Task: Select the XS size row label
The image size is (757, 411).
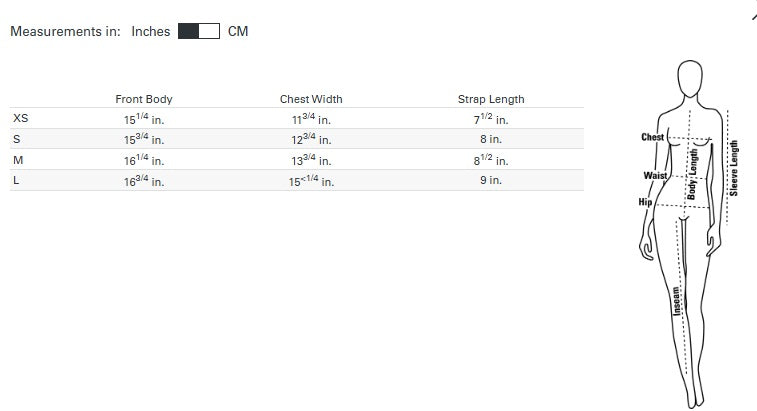Action: pyautogui.click(x=21, y=118)
